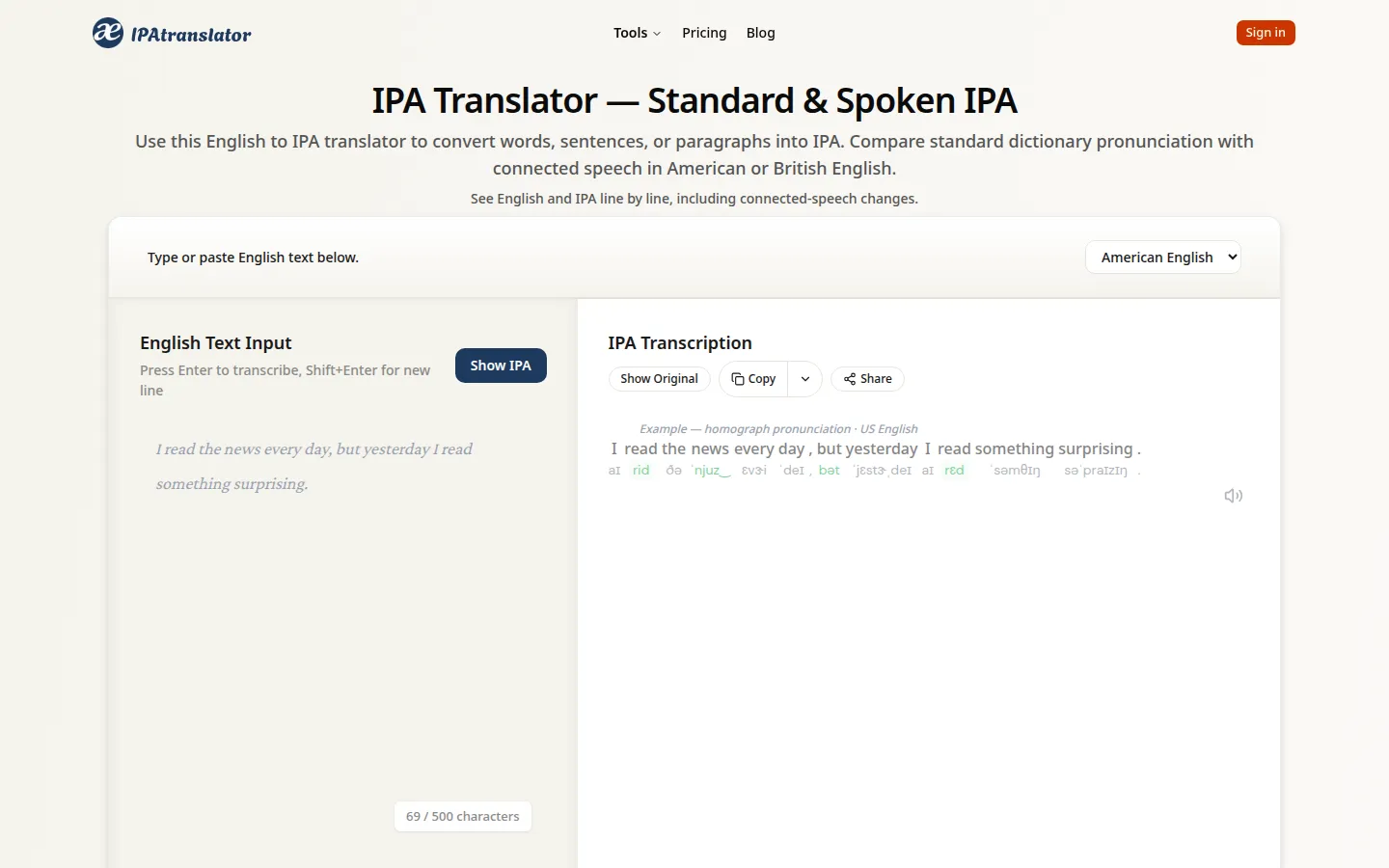Click the green IPA word "njuz"

pos(711,471)
